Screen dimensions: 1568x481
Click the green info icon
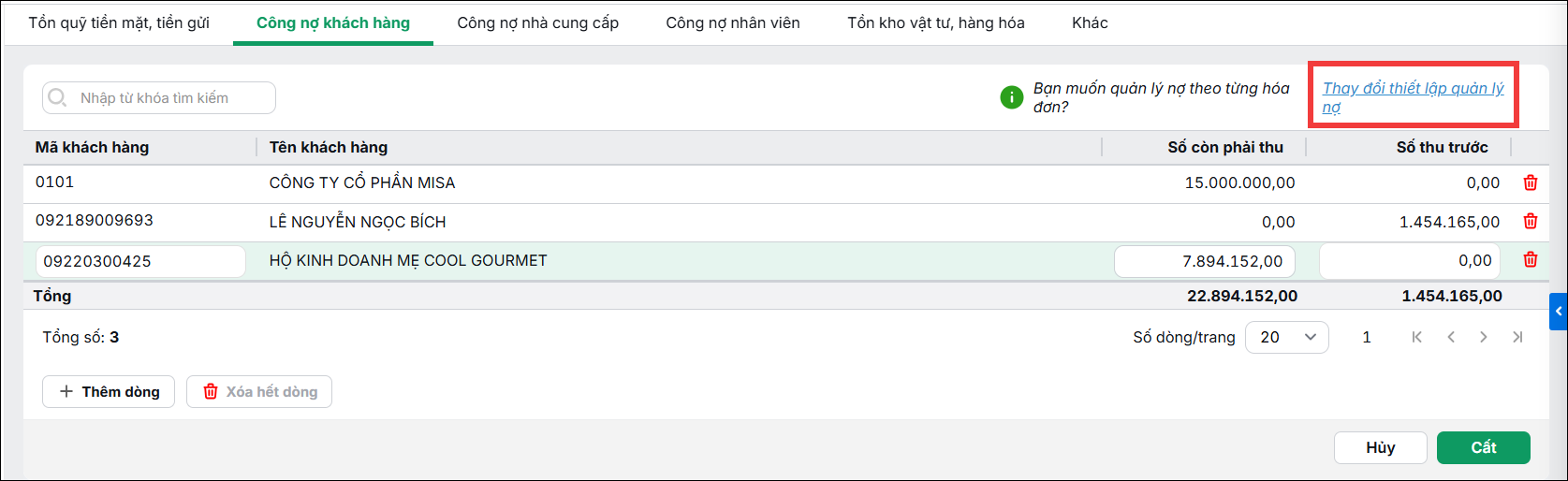click(1012, 96)
